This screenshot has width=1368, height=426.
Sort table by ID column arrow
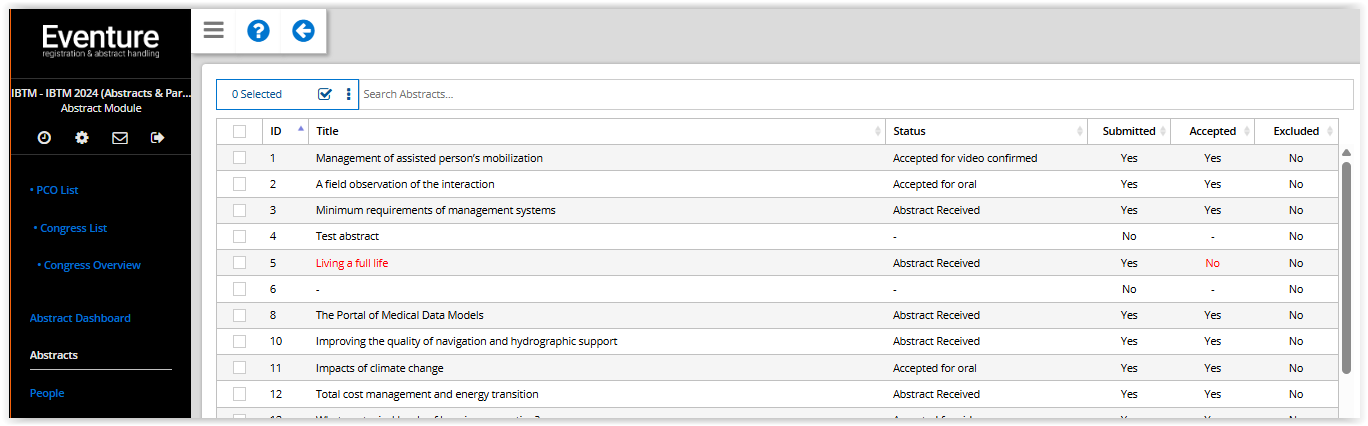(x=301, y=130)
